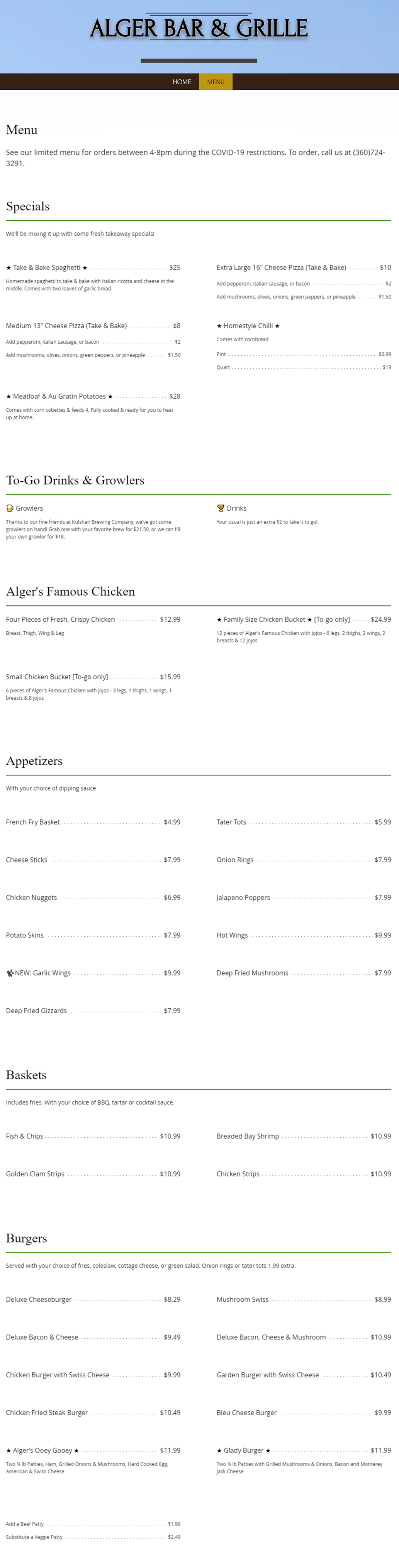Click the Take & Bake Spaghetti special
The image size is (399, 1568).
click(47, 267)
